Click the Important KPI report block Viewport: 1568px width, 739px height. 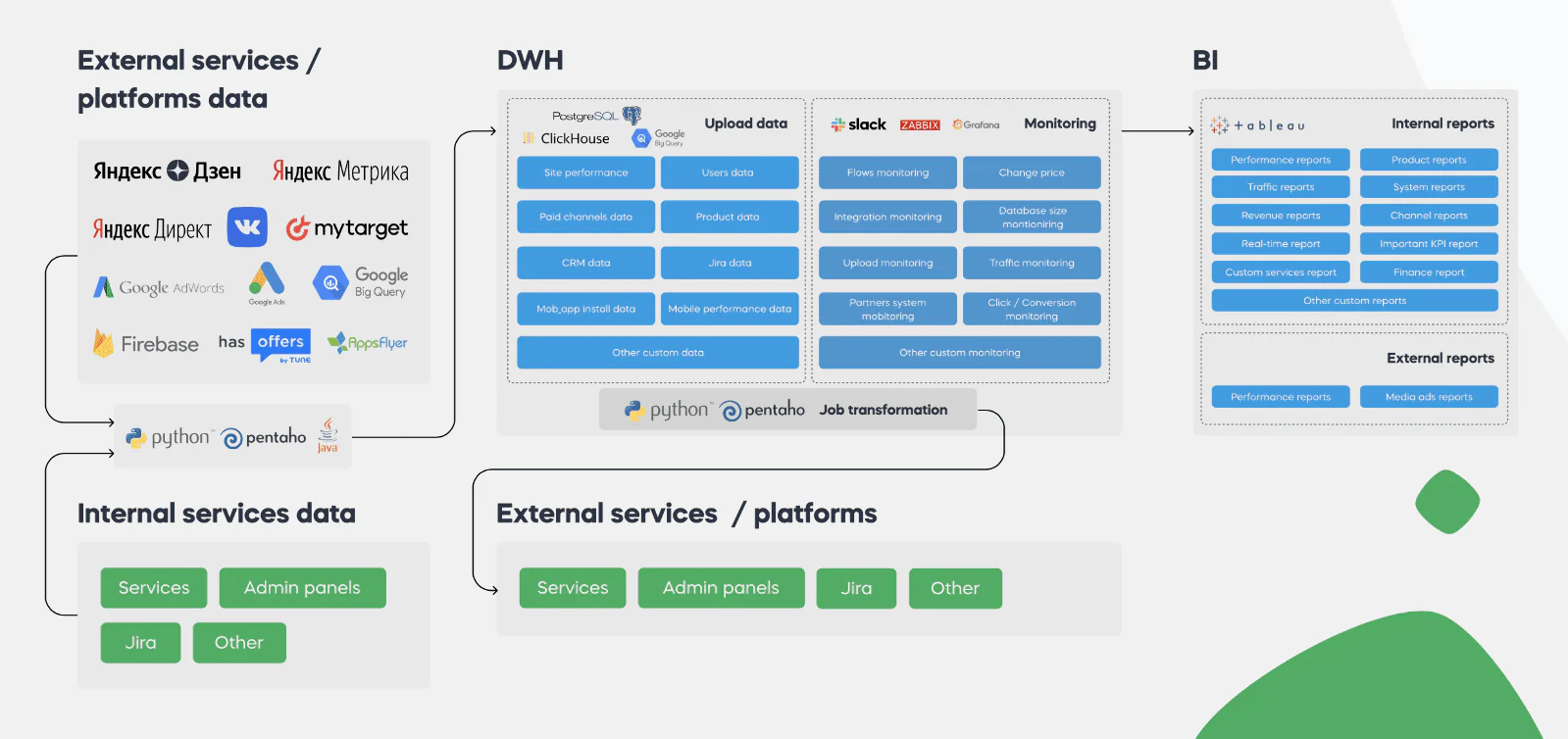(1429, 244)
